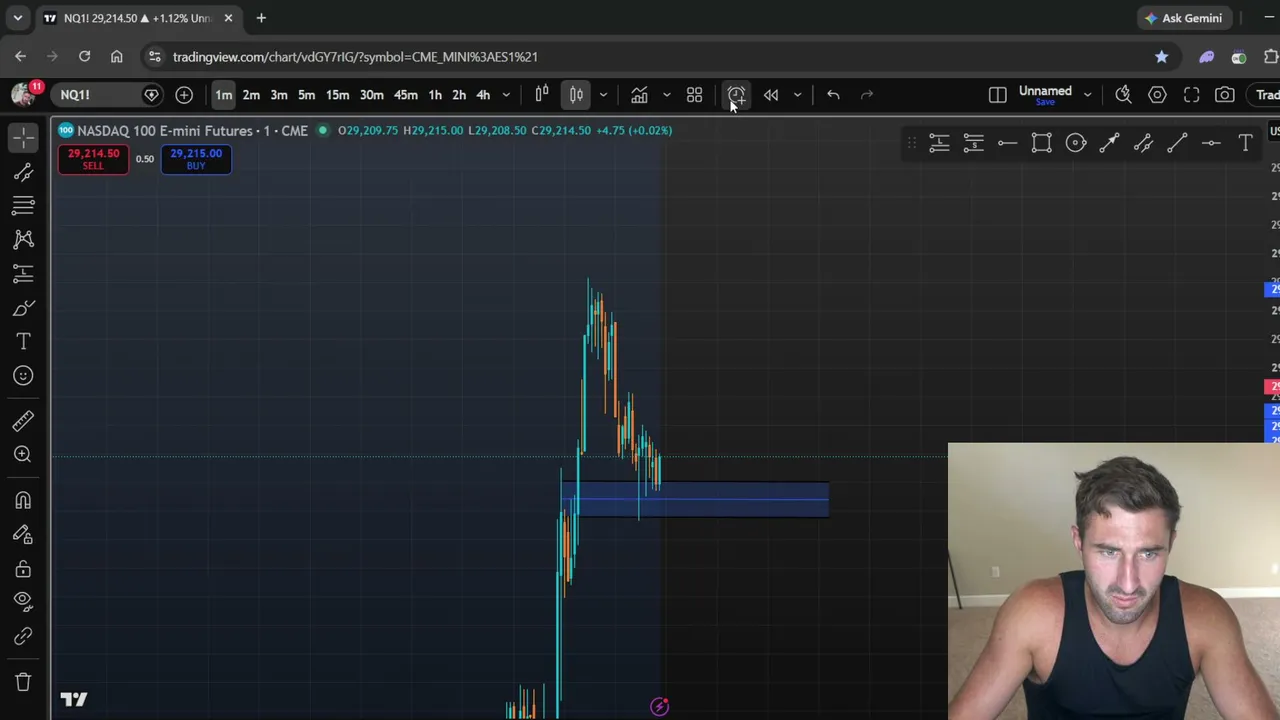Remove drawings with the trash icon
This screenshot has height=720, width=1280.
(23, 682)
